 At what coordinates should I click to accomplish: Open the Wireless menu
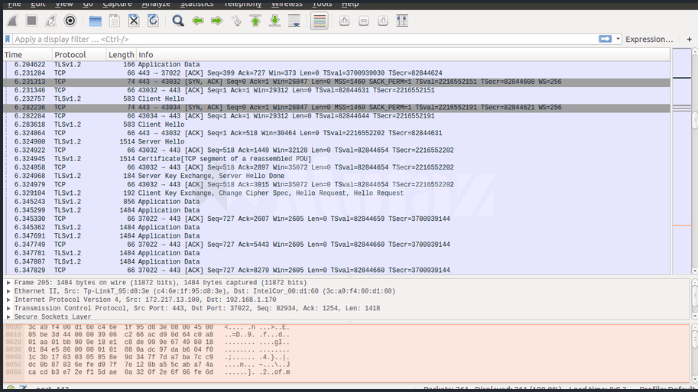click(x=287, y=4)
